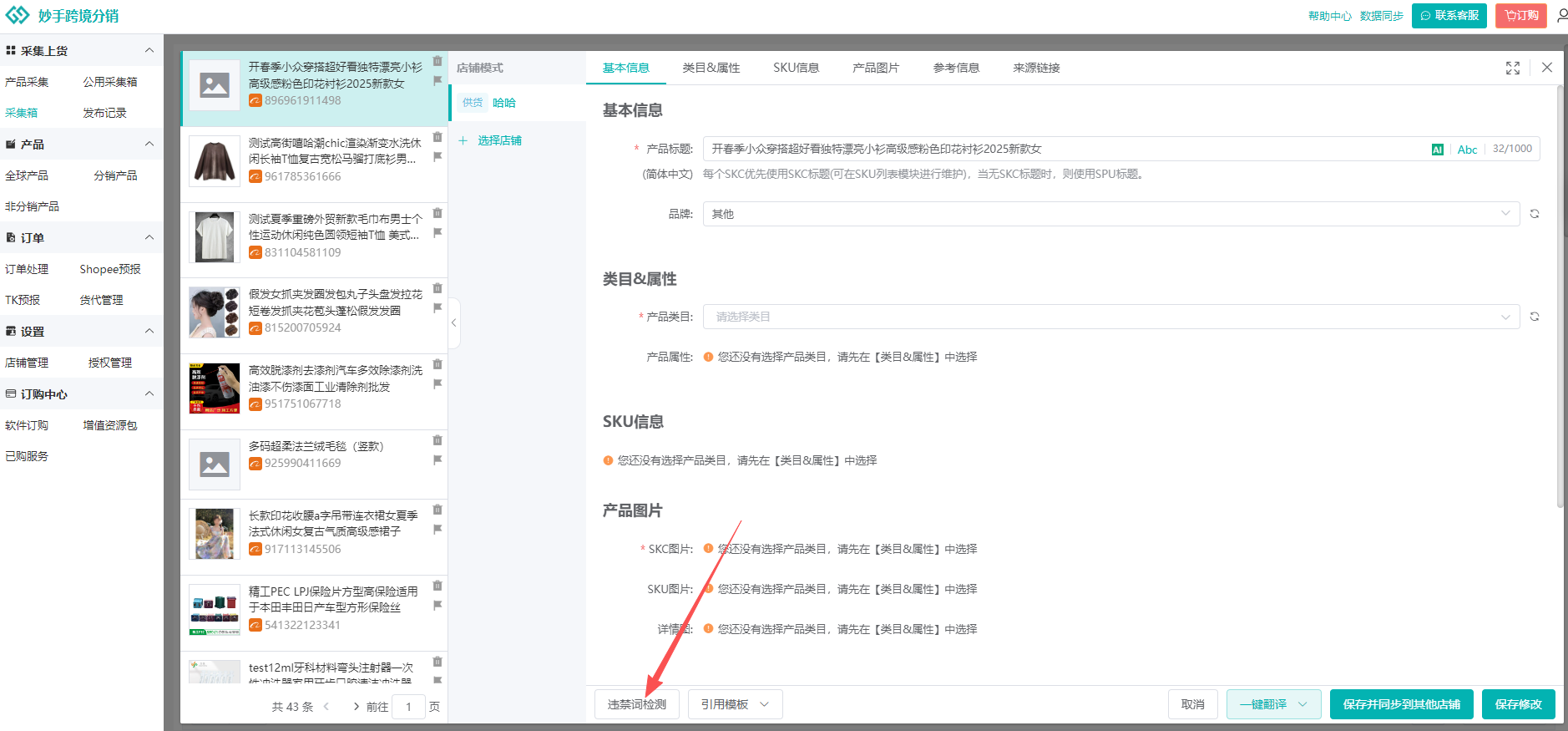Collapse the 订单 sidebar section
The height and width of the screenshot is (731, 1568).
(149, 237)
